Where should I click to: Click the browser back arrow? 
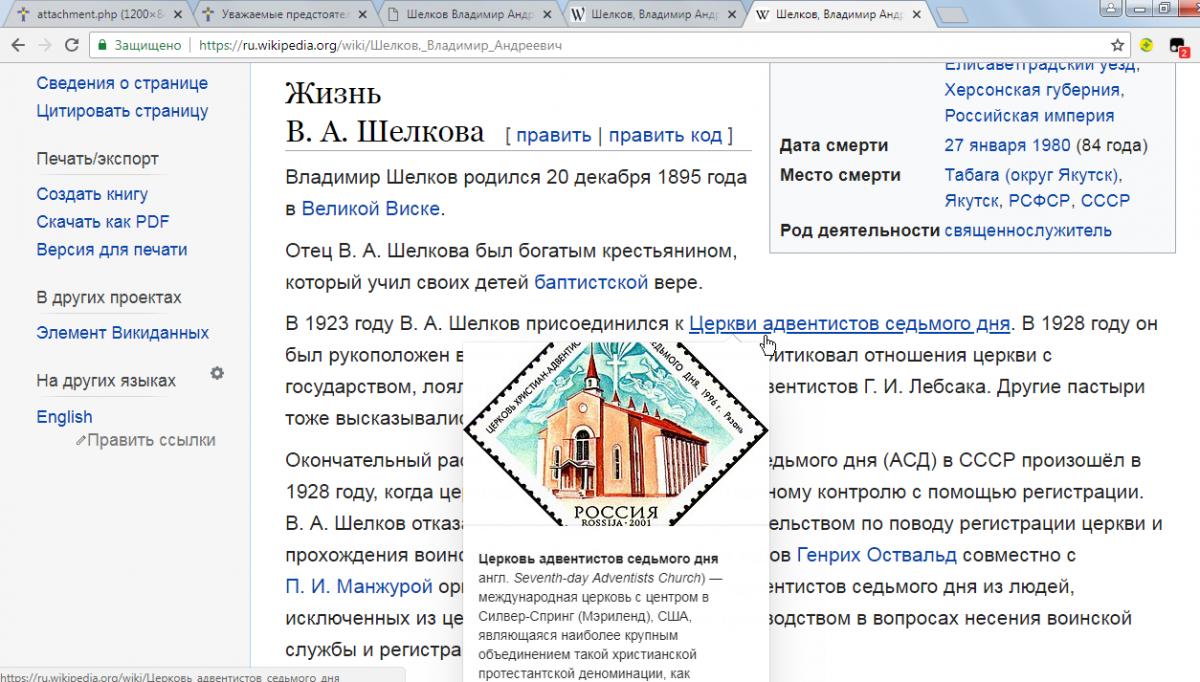click(17, 45)
